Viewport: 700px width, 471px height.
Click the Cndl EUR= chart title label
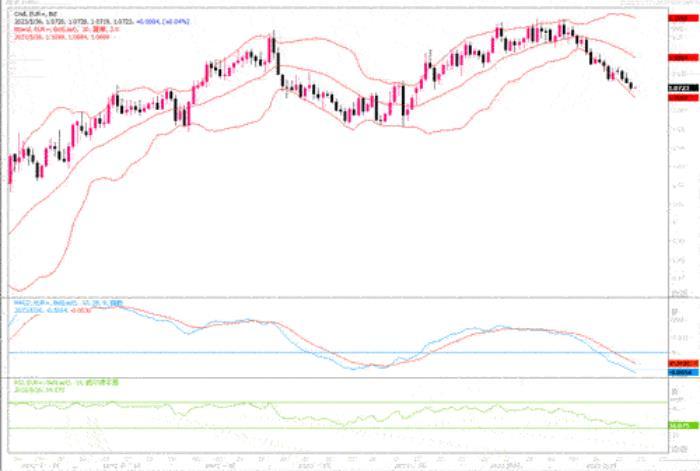pos(32,12)
